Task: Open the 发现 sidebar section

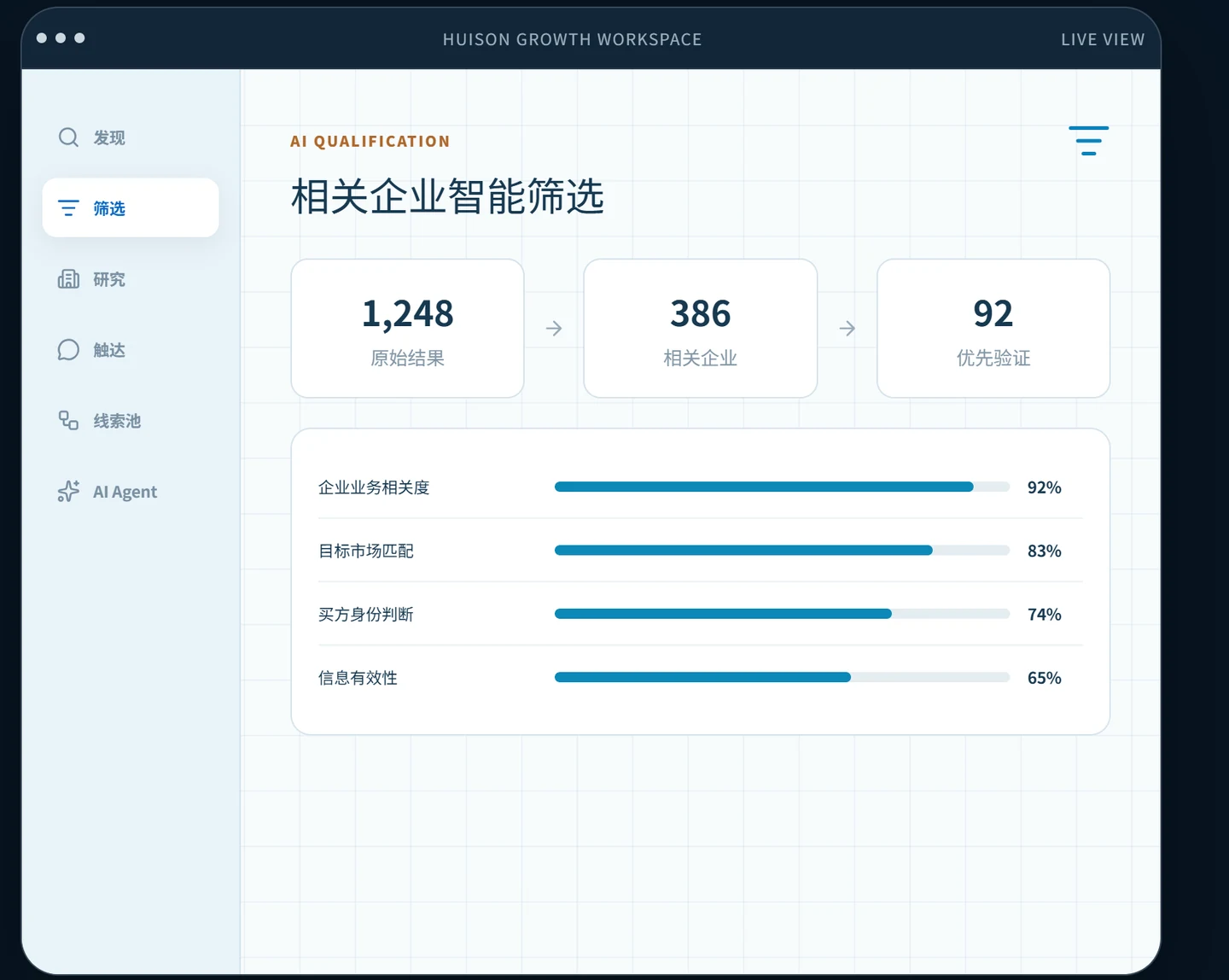Action: (x=131, y=137)
